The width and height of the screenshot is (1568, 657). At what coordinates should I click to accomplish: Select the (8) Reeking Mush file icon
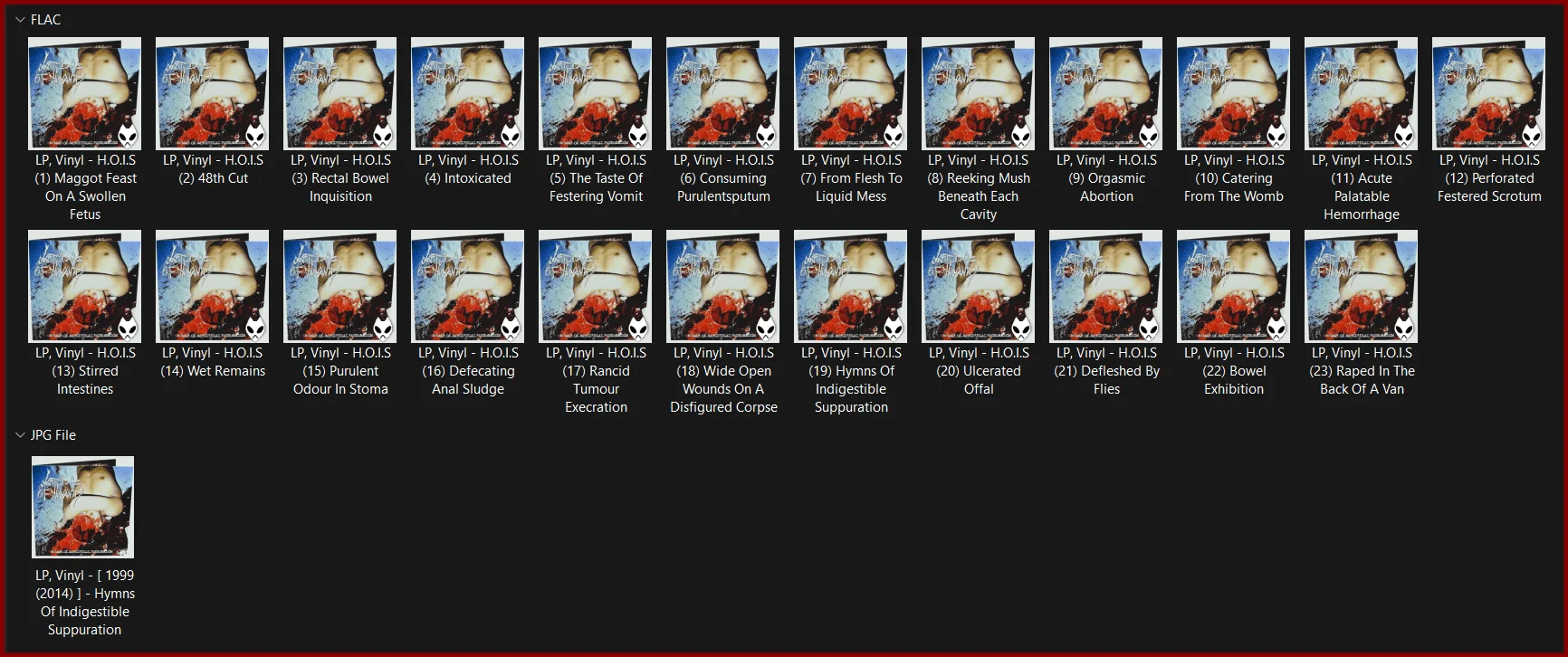point(979,93)
